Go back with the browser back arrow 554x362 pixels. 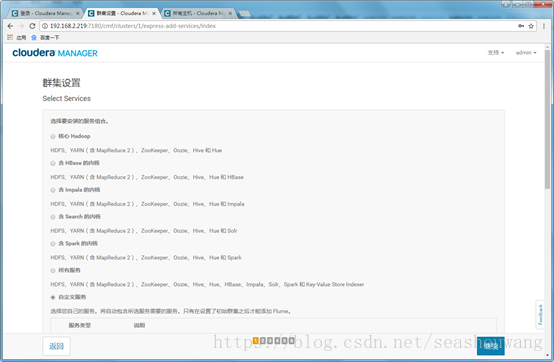(x=10, y=26)
